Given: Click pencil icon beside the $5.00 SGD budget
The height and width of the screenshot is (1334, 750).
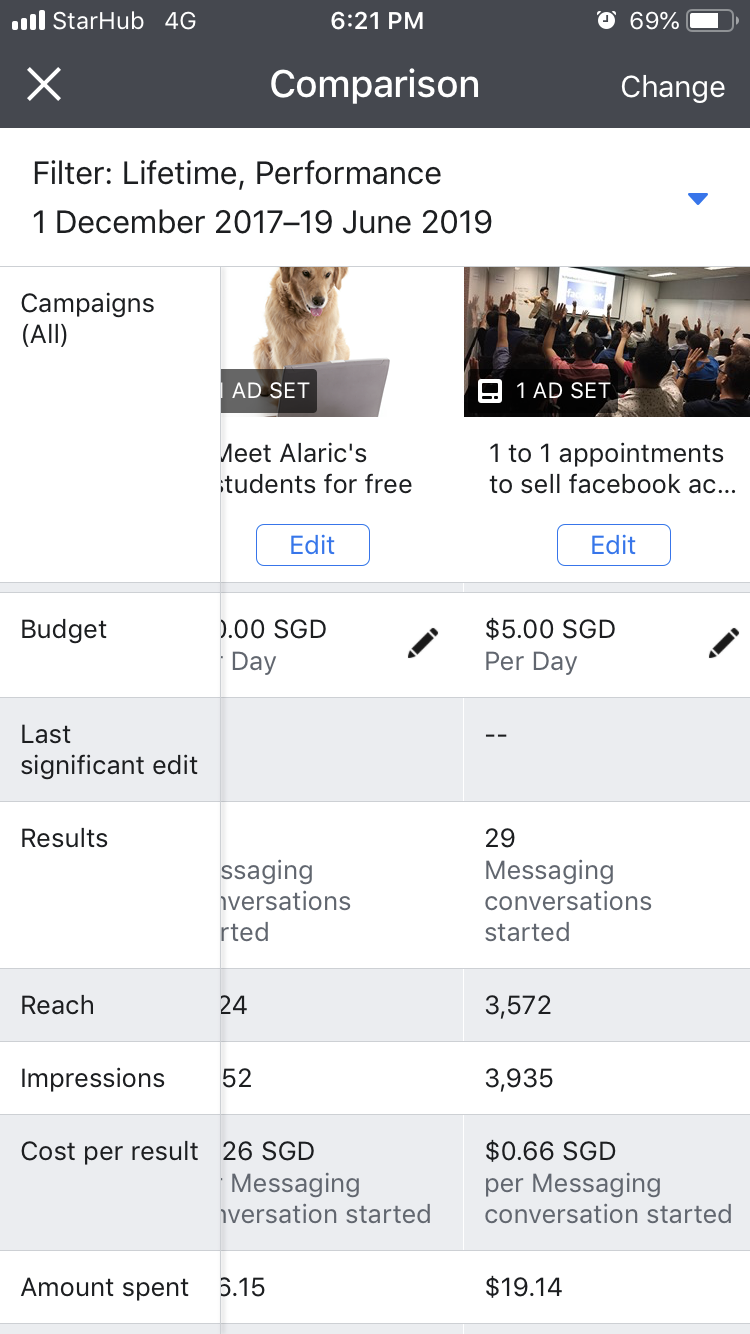Looking at the screenshot, I should 723,643.
